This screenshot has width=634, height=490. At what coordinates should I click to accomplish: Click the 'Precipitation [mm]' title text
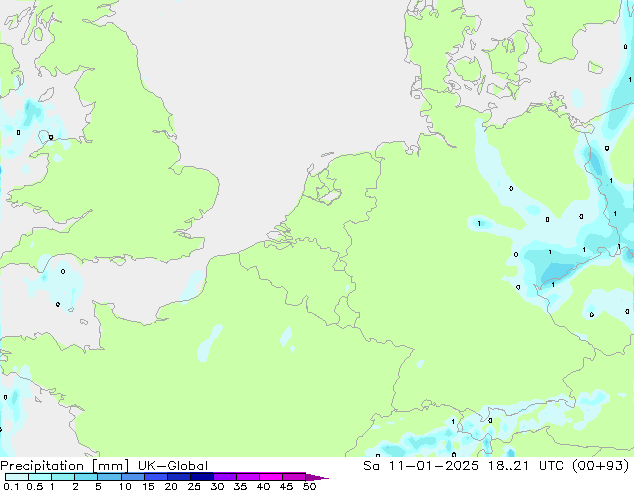65,466
